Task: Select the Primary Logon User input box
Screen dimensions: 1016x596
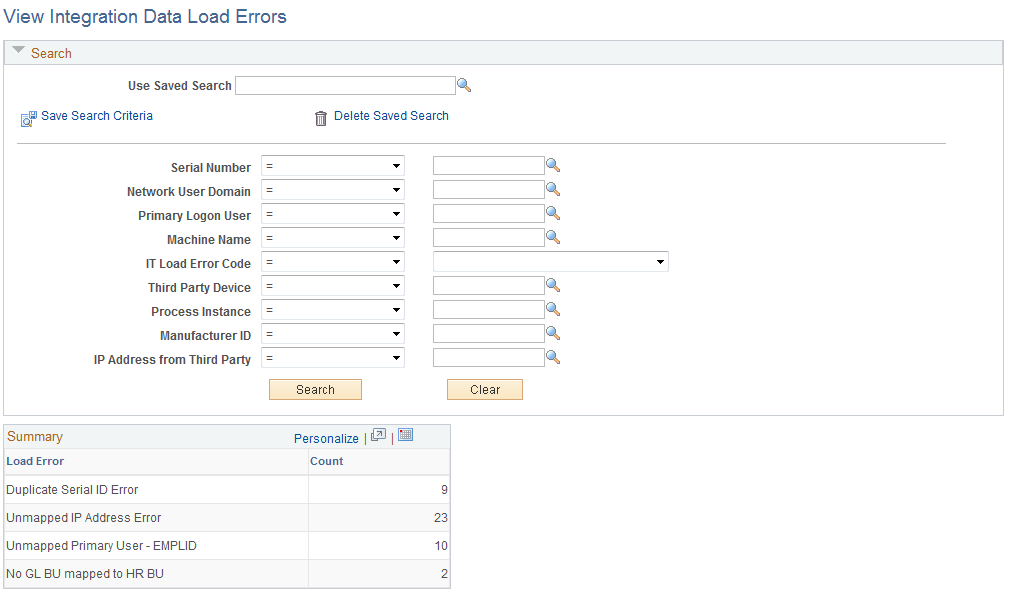Action: point(487,213)
